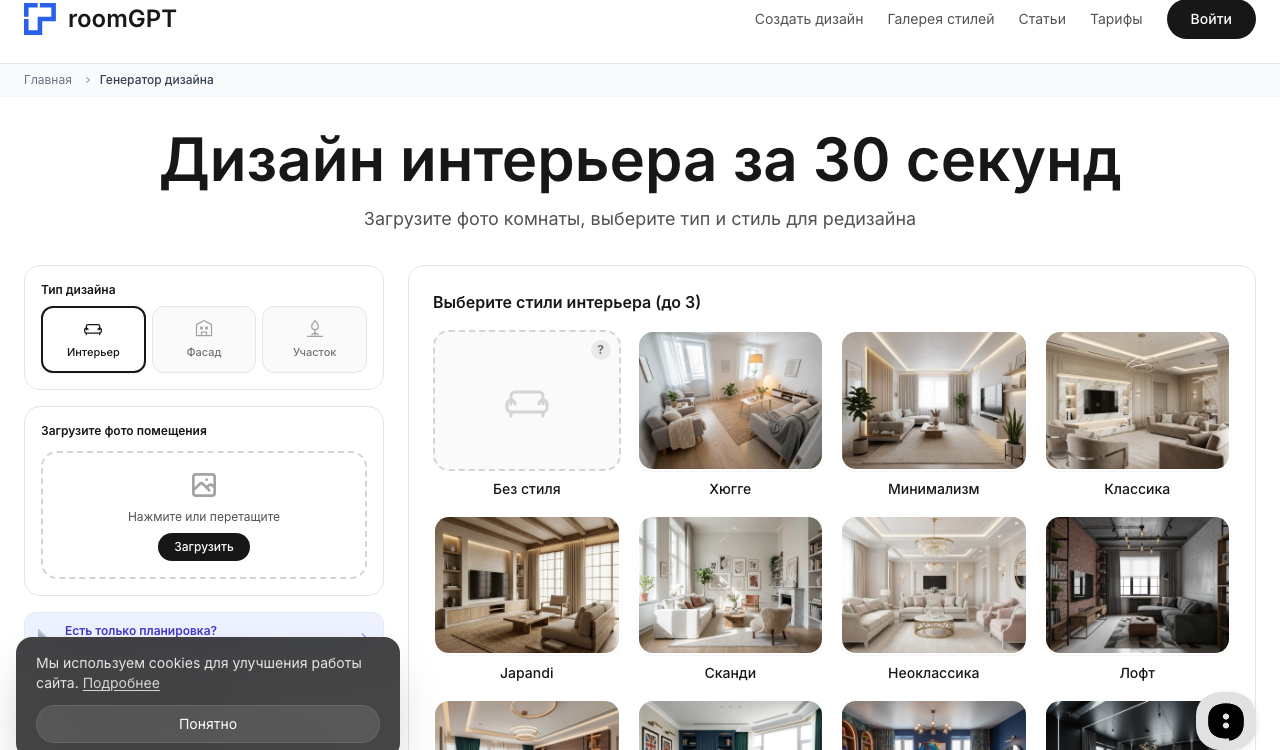Go to the Статьи section
The image size is (1280, 750).
pyautogui.click(x=1042, y=19)
